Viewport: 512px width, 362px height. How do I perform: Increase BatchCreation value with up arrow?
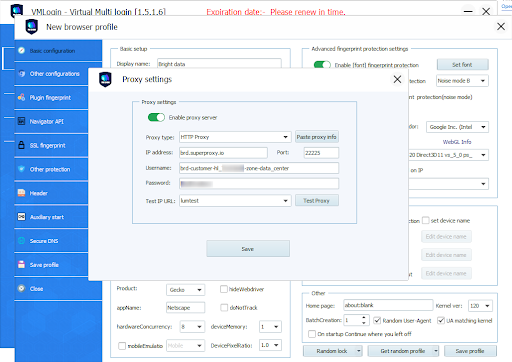pyautogui.click(x=364, y=318)
